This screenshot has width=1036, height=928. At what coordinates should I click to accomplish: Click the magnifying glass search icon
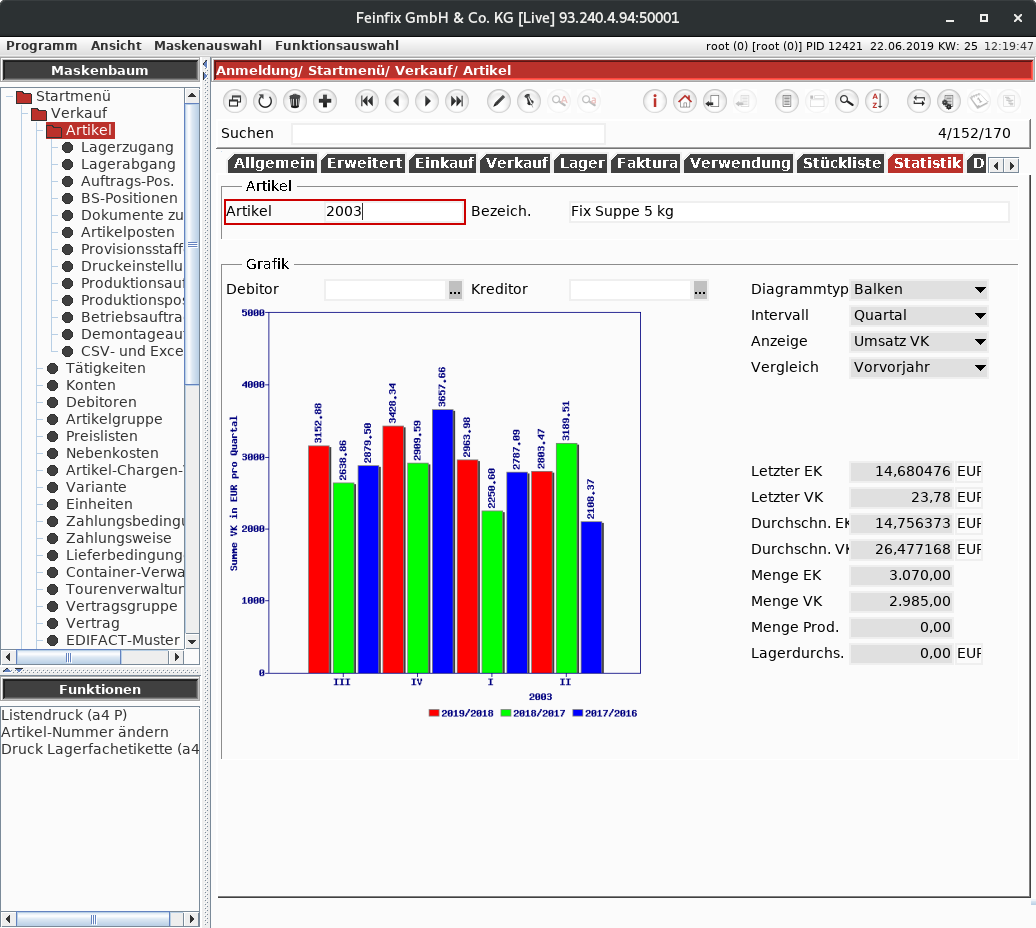click(x=846, y=101)
